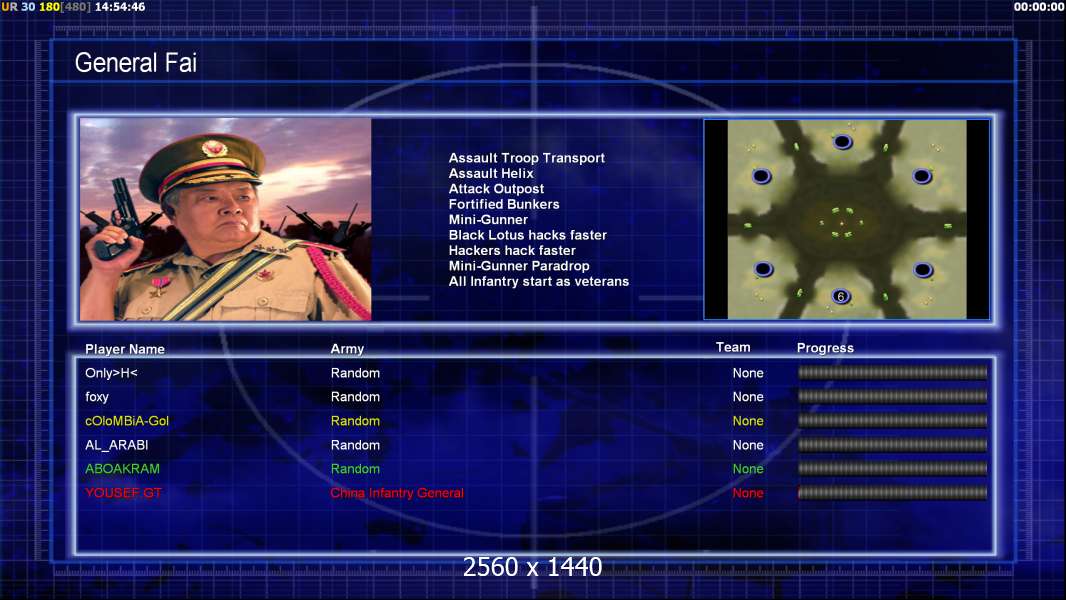This screenshot has width=1066, height=600.
Task: Select start position marker numbered 6 on map
Action: (841, 296)
